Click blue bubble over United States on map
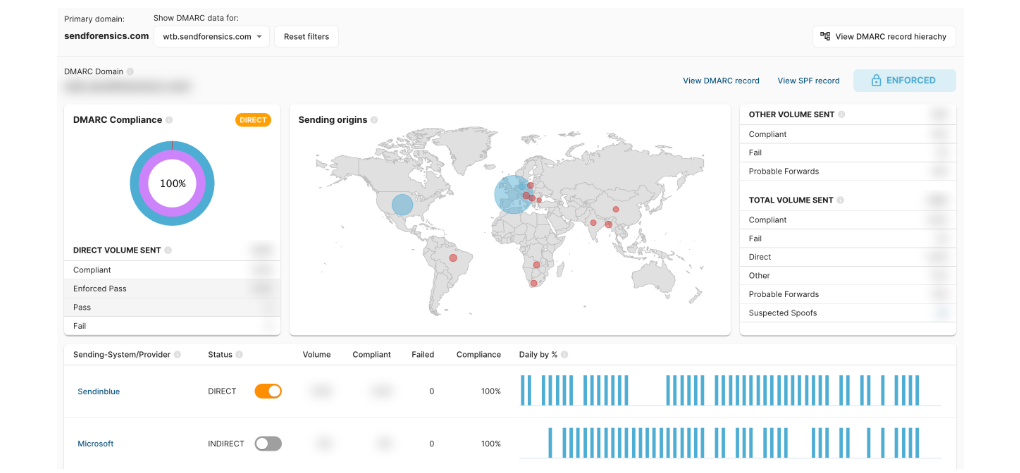Viewport: 1020px width, 473px height. tap(402, 204)
